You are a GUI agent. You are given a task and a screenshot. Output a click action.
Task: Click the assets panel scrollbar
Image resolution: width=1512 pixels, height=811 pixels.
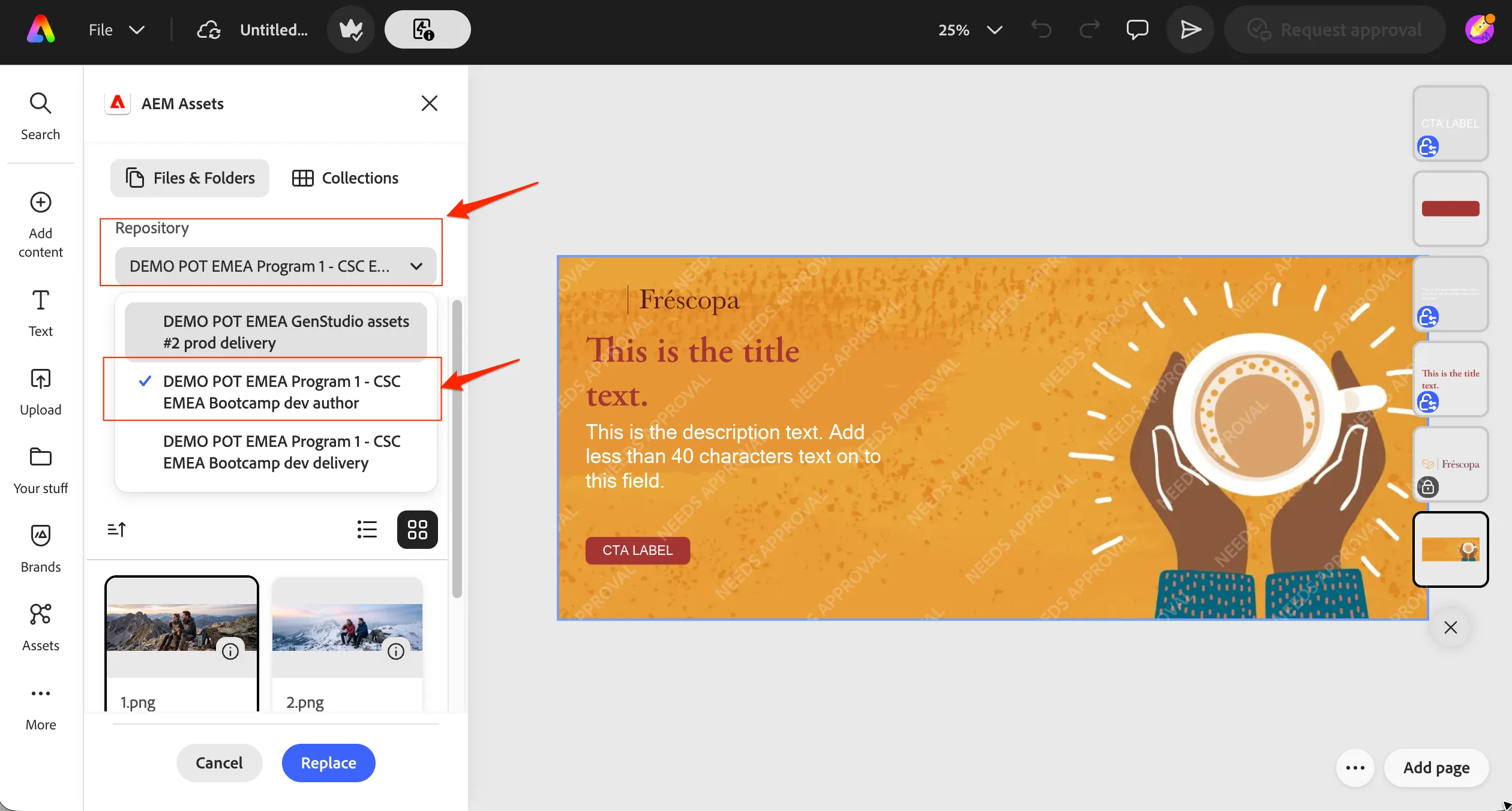coord(457,449)
